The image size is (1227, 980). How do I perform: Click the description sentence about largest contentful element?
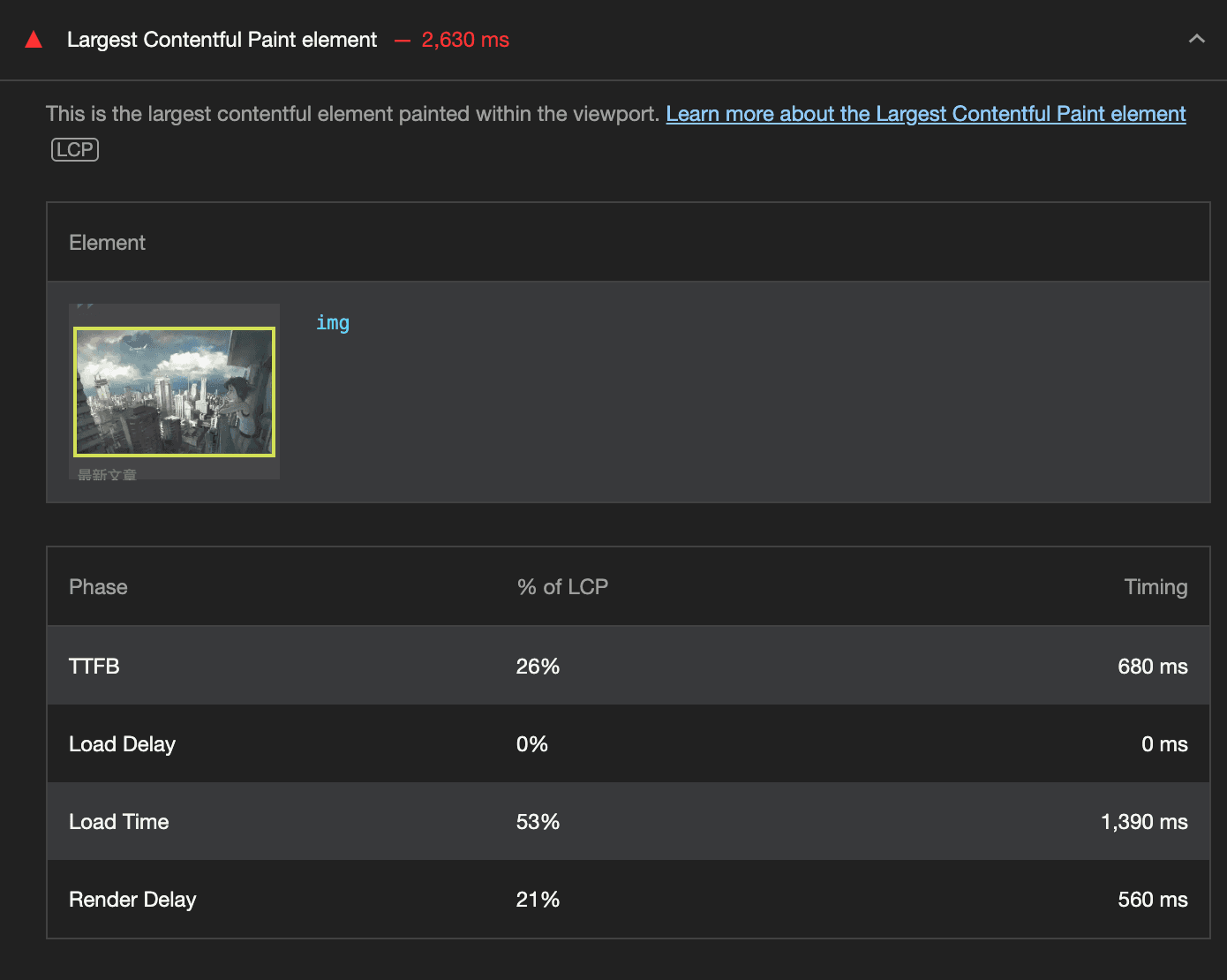click(352, 114)
